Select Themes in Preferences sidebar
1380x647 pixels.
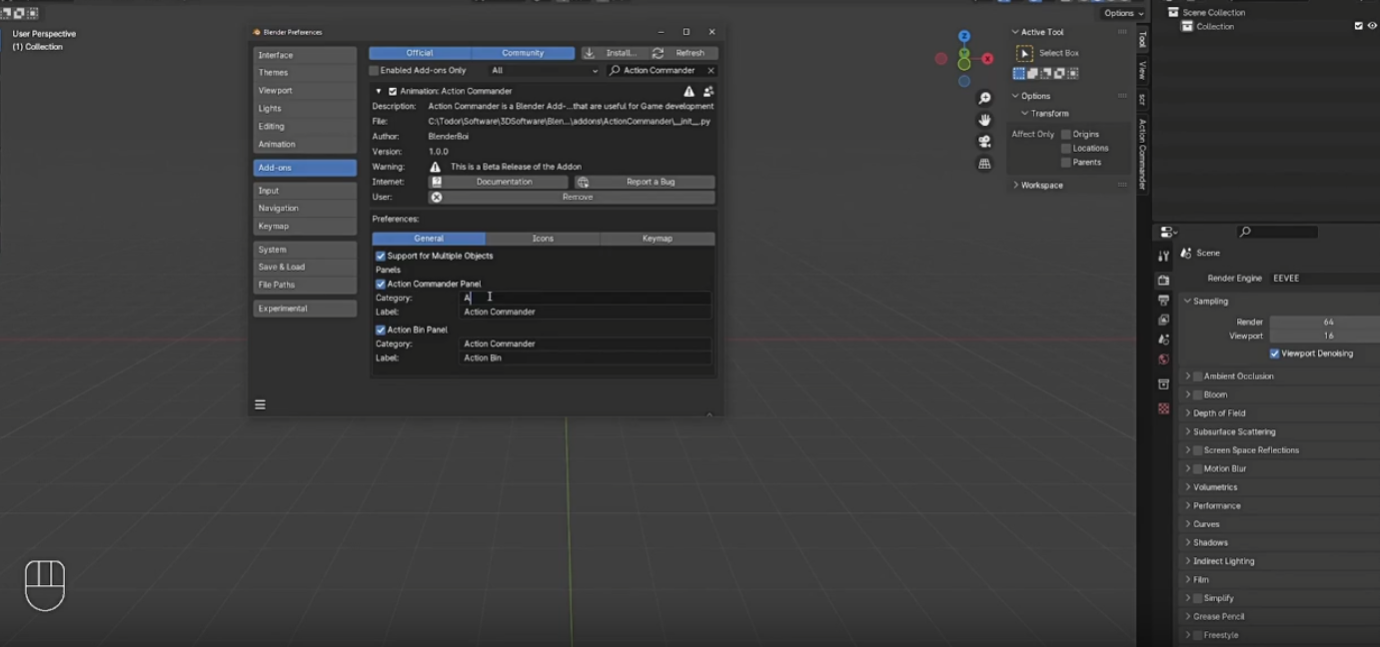click(304, 73)
